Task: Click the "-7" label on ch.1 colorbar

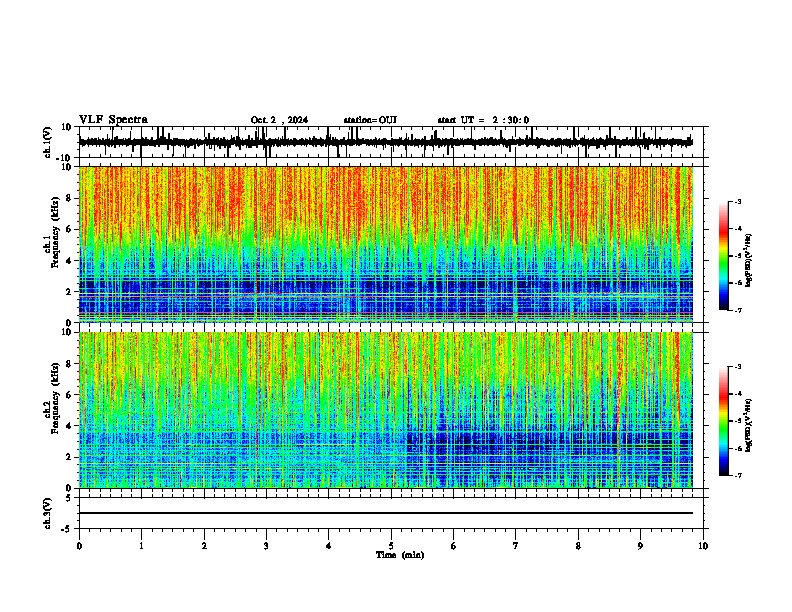Action: click(x=737, y=310)
